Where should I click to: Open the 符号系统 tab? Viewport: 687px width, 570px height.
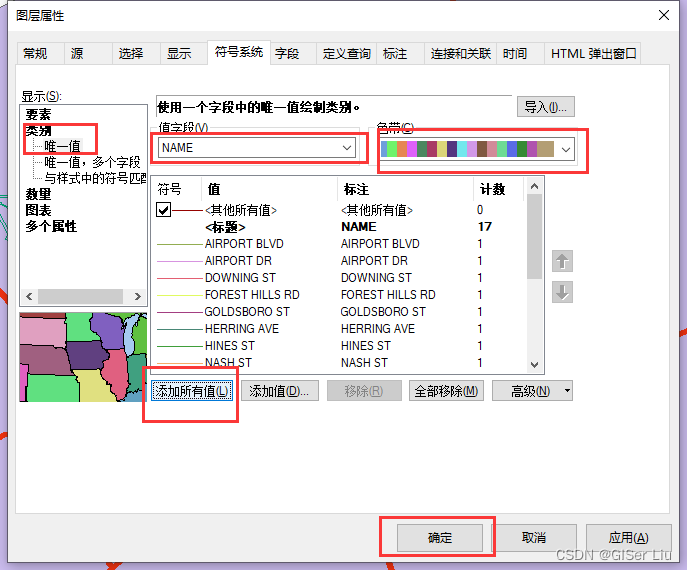(239, 52)
